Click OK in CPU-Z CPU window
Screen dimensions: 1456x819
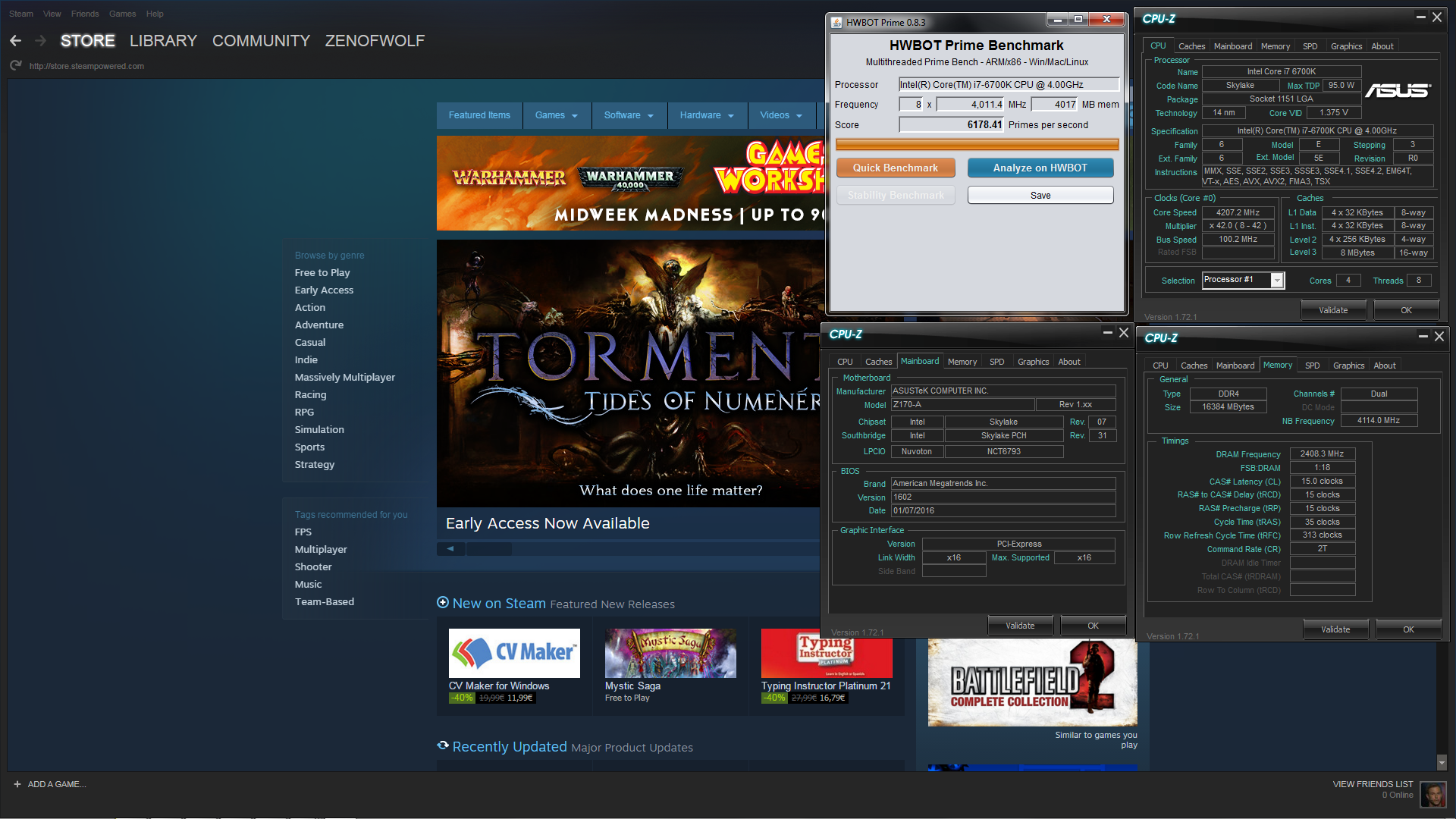point(1406,310)
